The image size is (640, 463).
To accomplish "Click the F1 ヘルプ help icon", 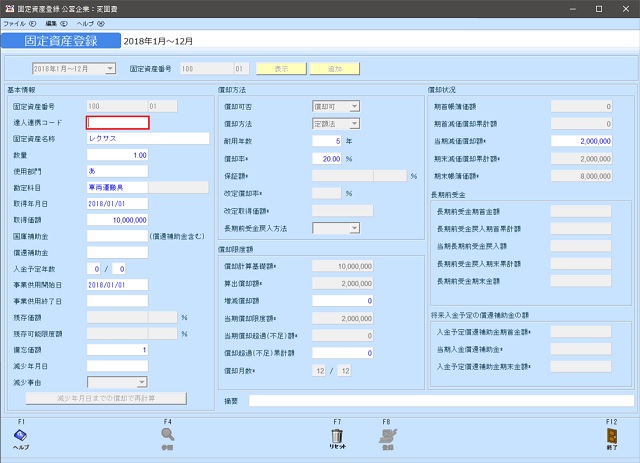I will click(x=21, y=434).
